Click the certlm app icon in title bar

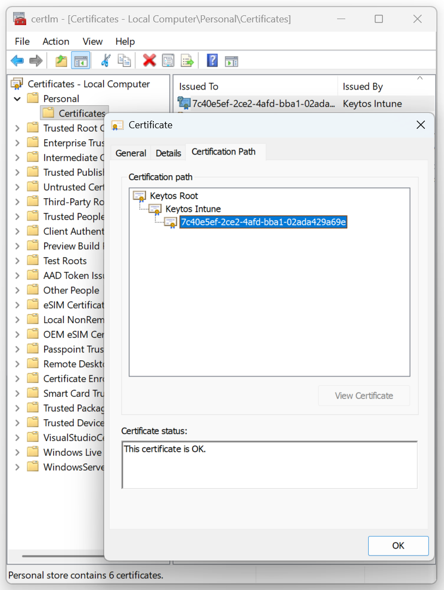(20, 19)
